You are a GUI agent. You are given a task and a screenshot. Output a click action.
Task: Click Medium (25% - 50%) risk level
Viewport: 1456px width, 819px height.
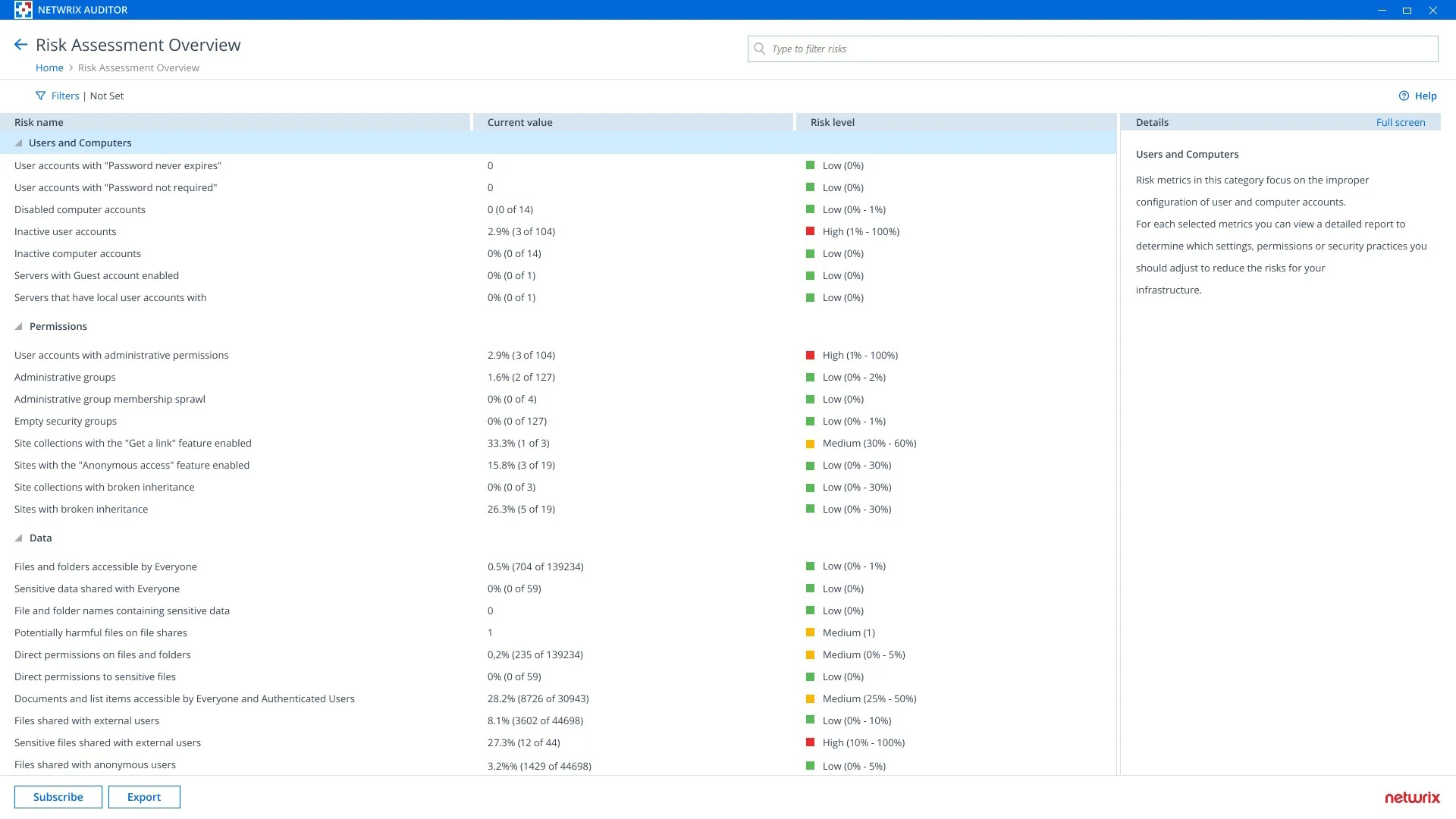[869, 698]
